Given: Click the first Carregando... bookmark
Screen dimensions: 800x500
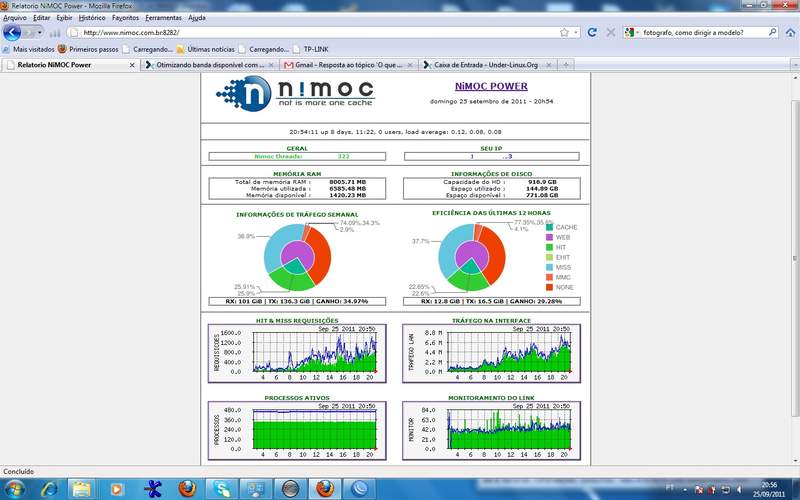Looking at the screenshot, I should (x=147, y=49).
